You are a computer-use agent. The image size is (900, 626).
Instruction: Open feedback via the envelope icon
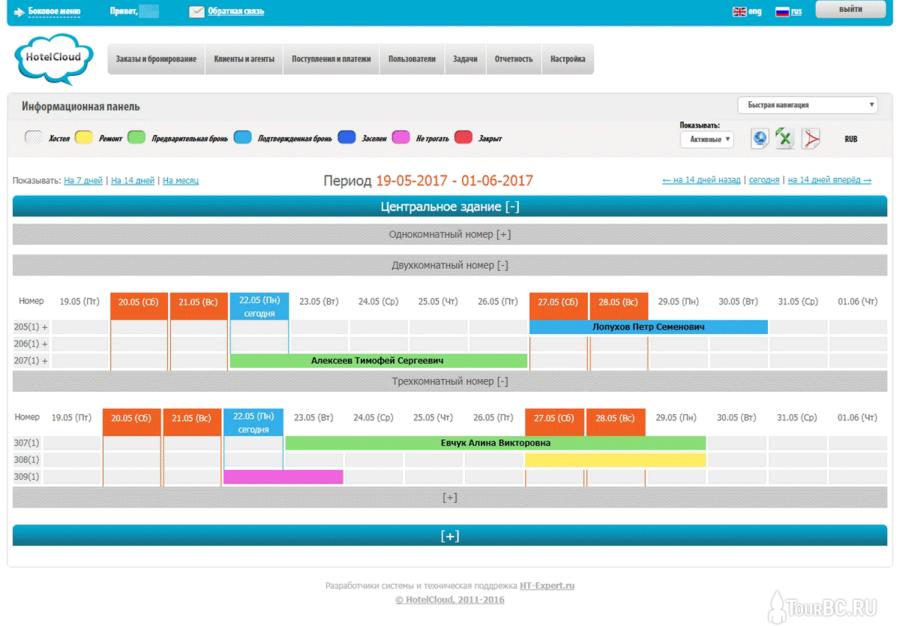coord(196,11)
